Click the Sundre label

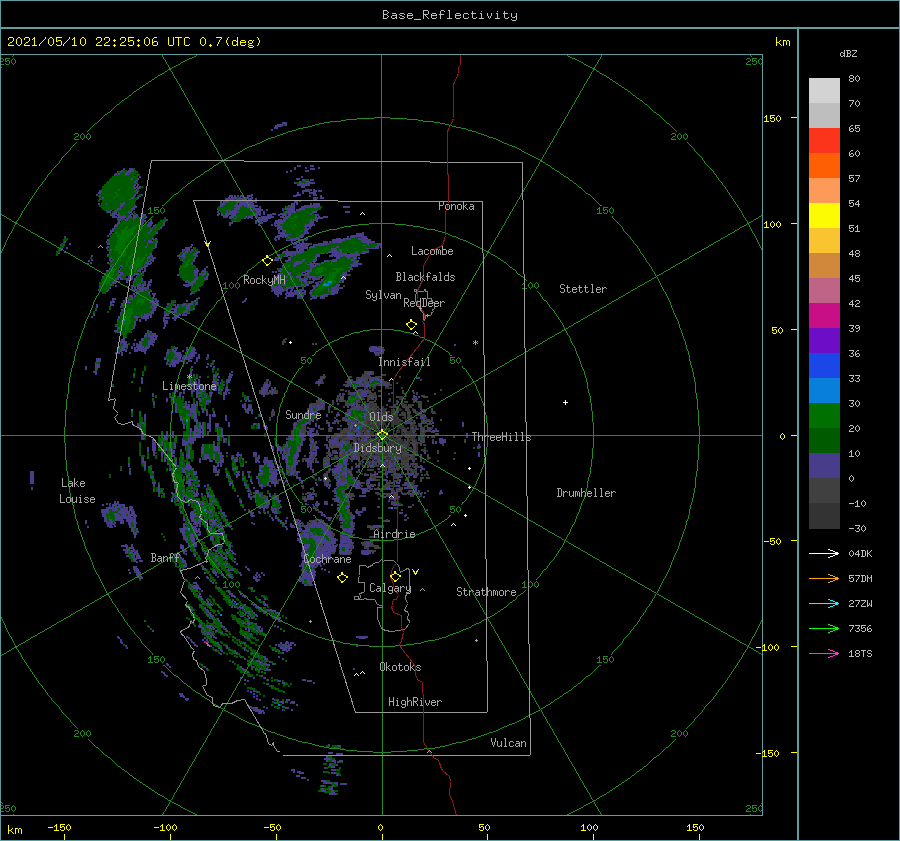pos(303,414)
